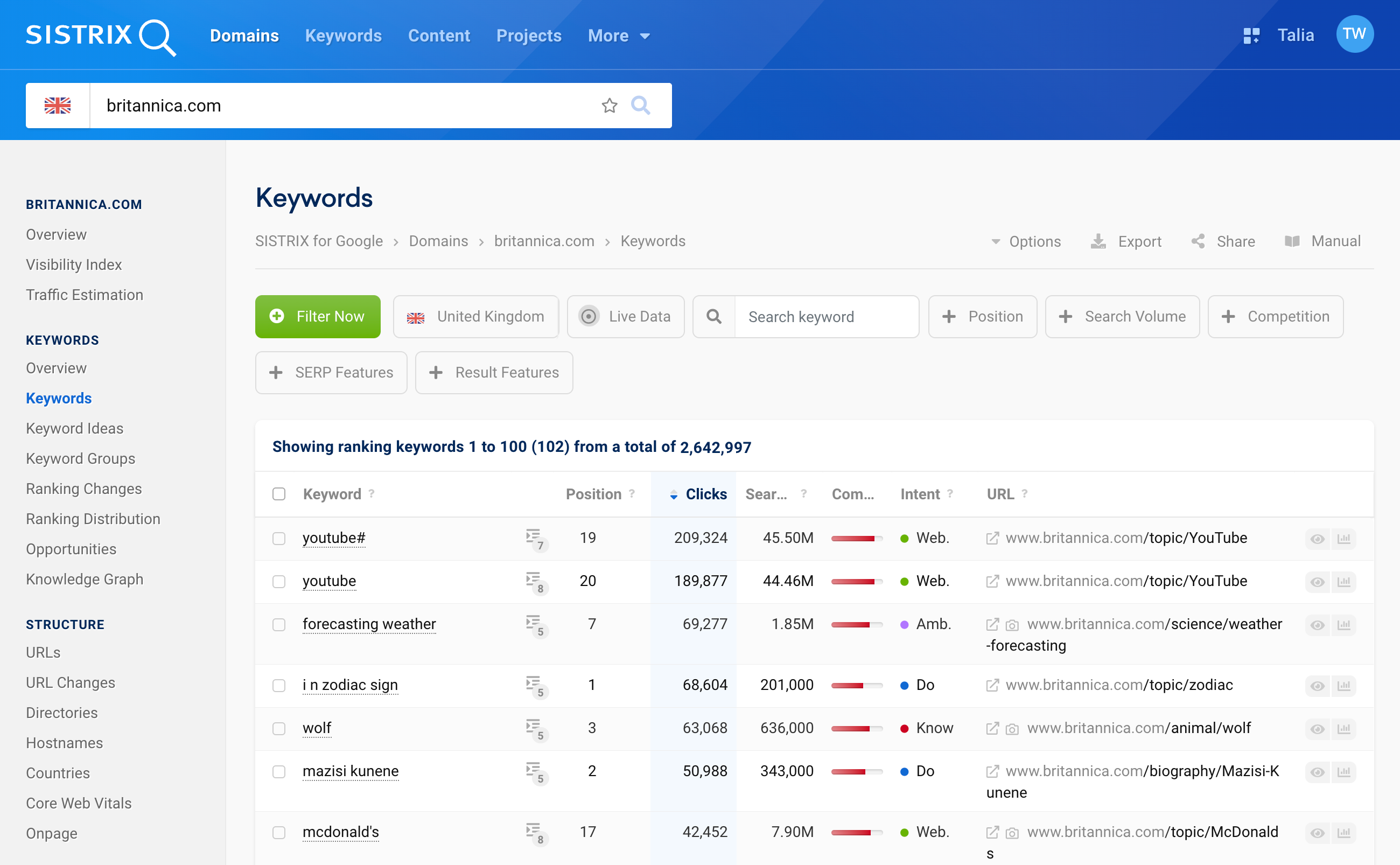Click in the Search keyword field
Image resolution: width=1400 pixels, height=865 pixels.
click(826, 316)
